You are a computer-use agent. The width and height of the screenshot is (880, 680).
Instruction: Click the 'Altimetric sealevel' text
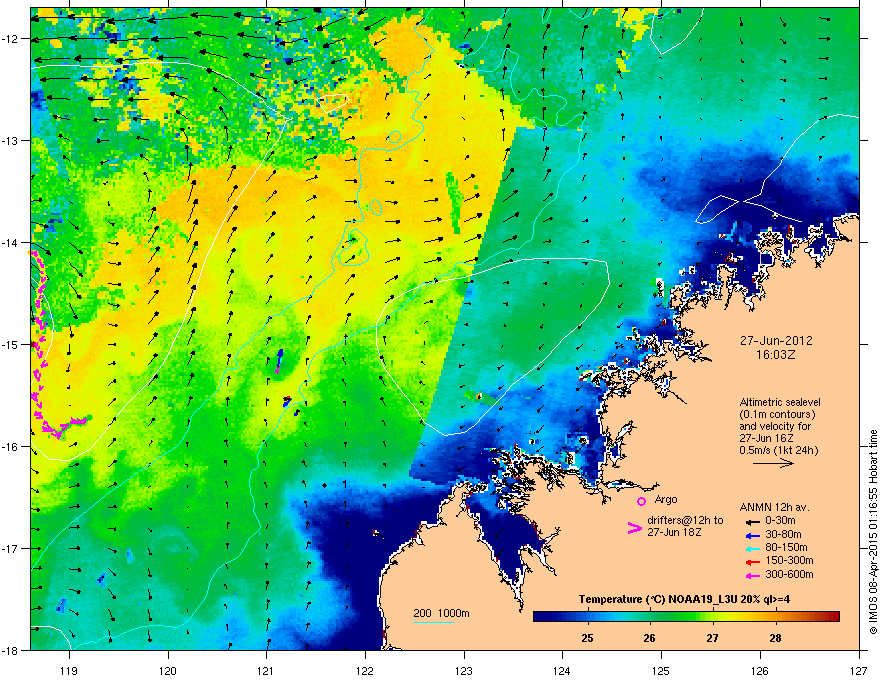point(780,402)
